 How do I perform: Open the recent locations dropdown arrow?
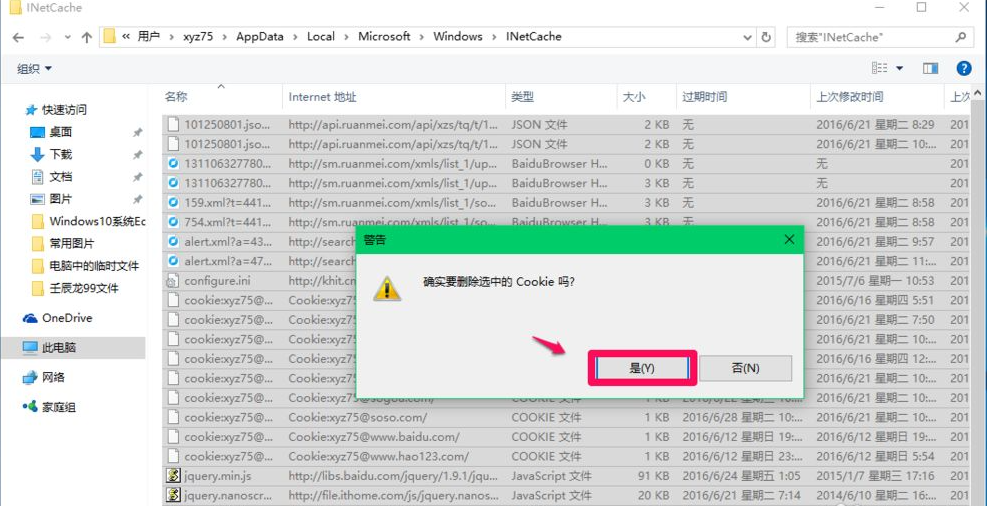(66, 37)
